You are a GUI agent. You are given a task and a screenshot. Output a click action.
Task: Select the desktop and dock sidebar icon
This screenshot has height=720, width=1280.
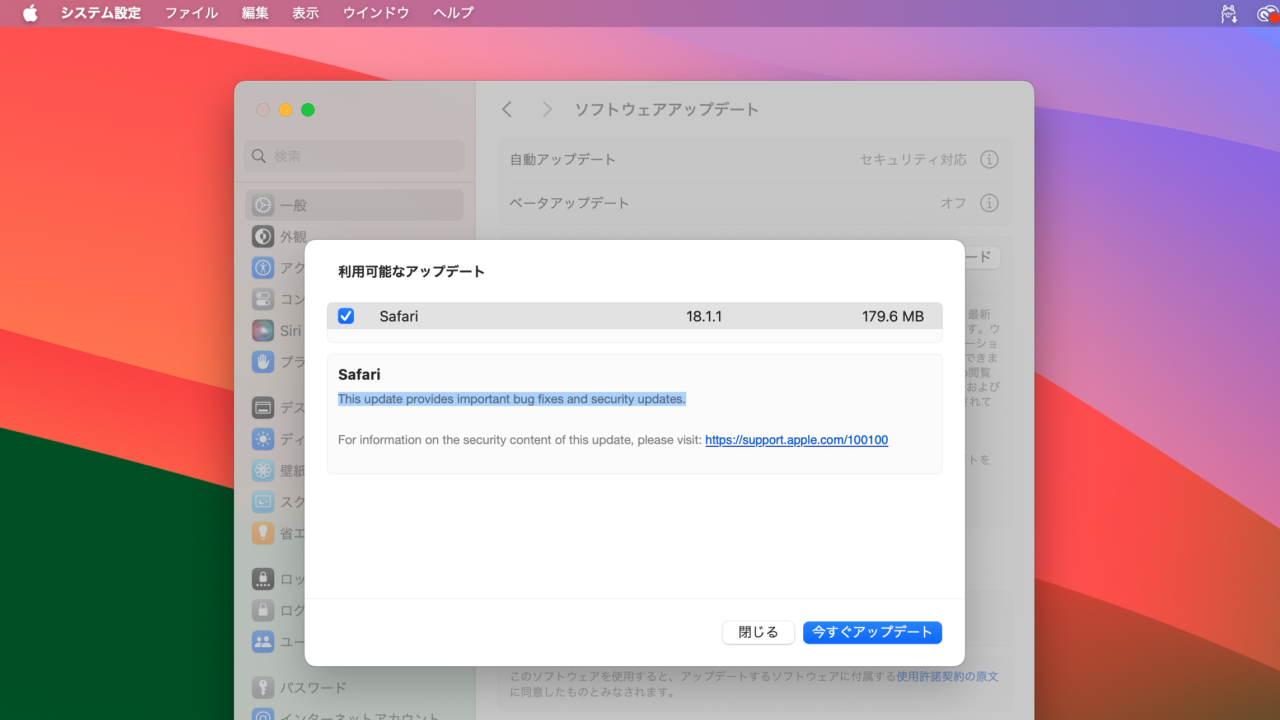263,408
